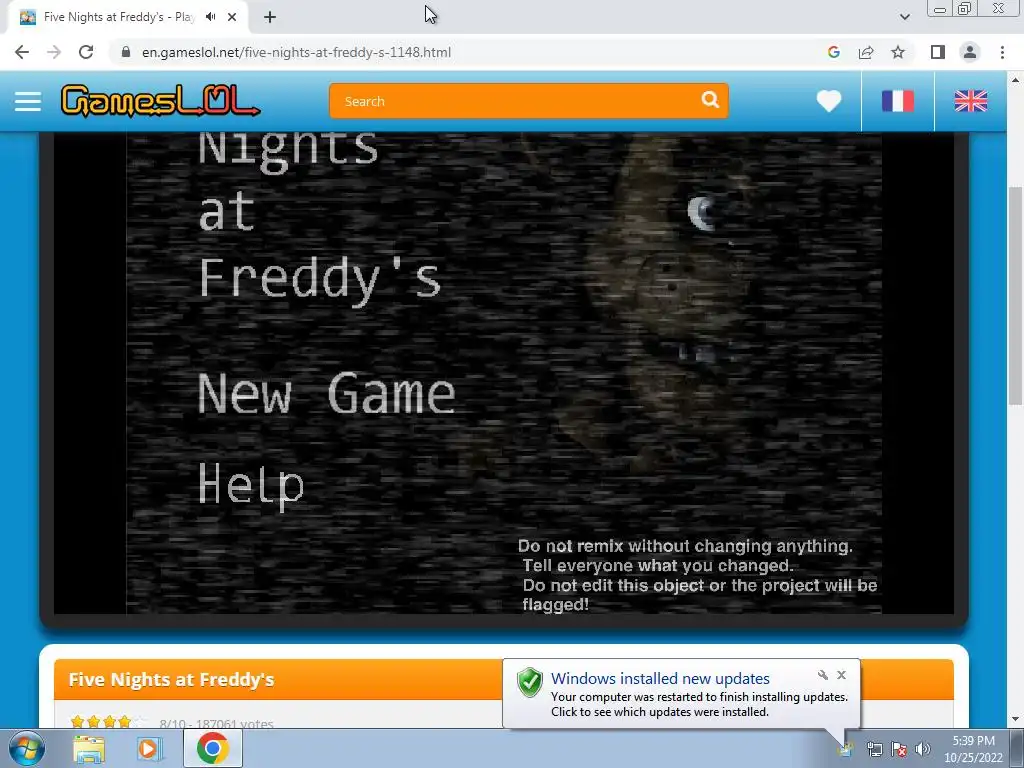The image size is (1024, 768).
Task: Open the Google icon in address bar
Action: click(x=833, y=52)
